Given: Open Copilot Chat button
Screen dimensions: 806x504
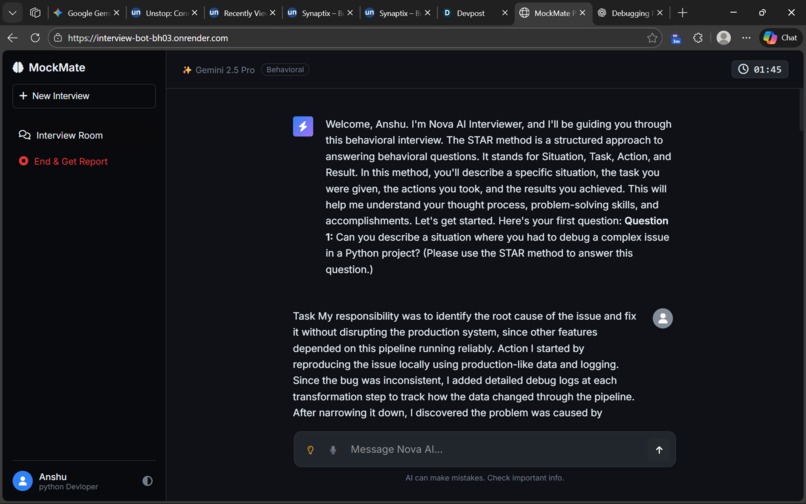Looking at the screenshot, I should [x=781, y=38].
